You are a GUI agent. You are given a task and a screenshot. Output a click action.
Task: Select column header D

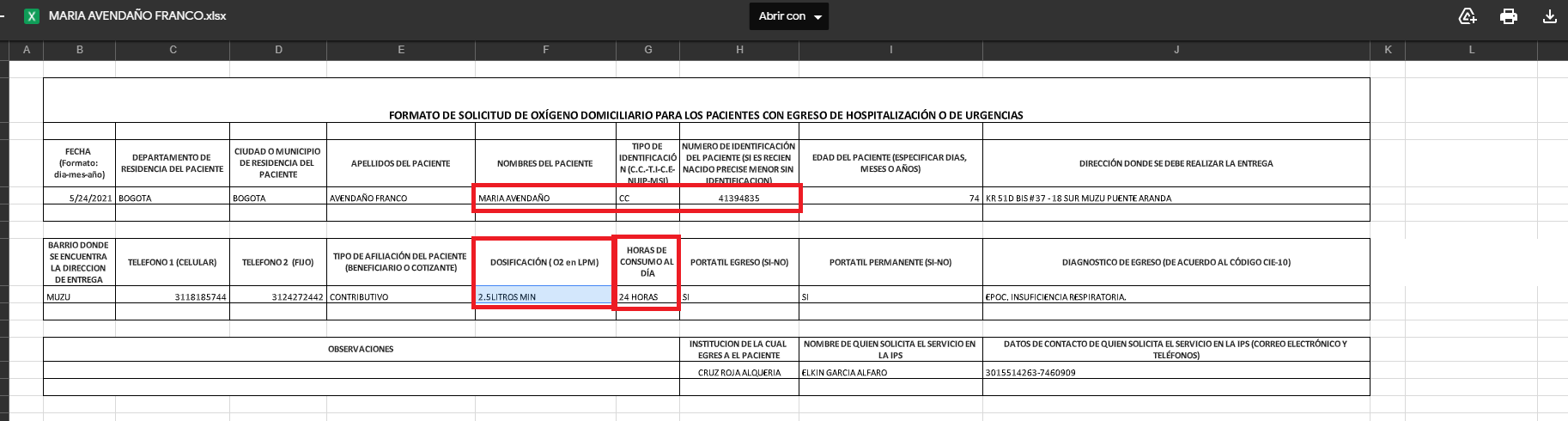coord(278,50)
